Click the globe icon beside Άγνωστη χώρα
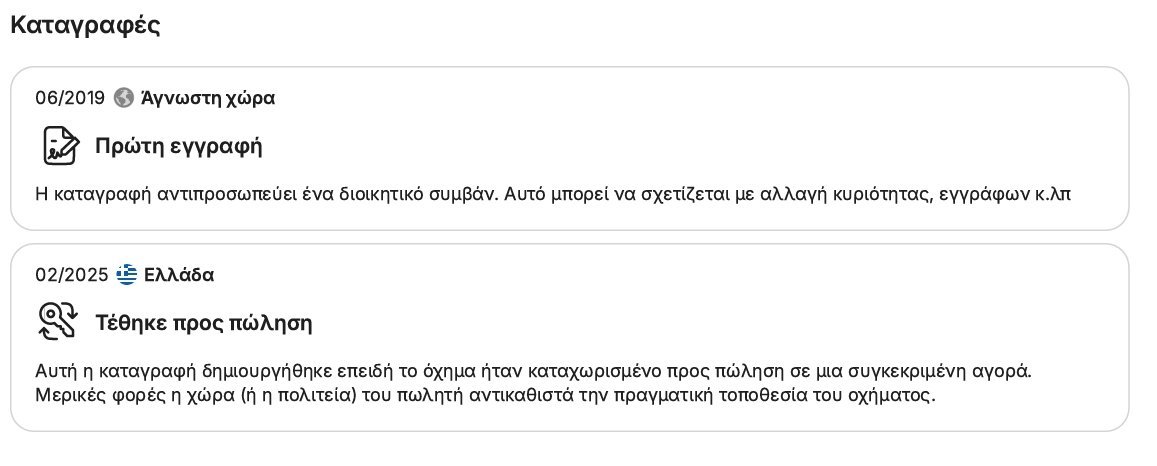 124,98
